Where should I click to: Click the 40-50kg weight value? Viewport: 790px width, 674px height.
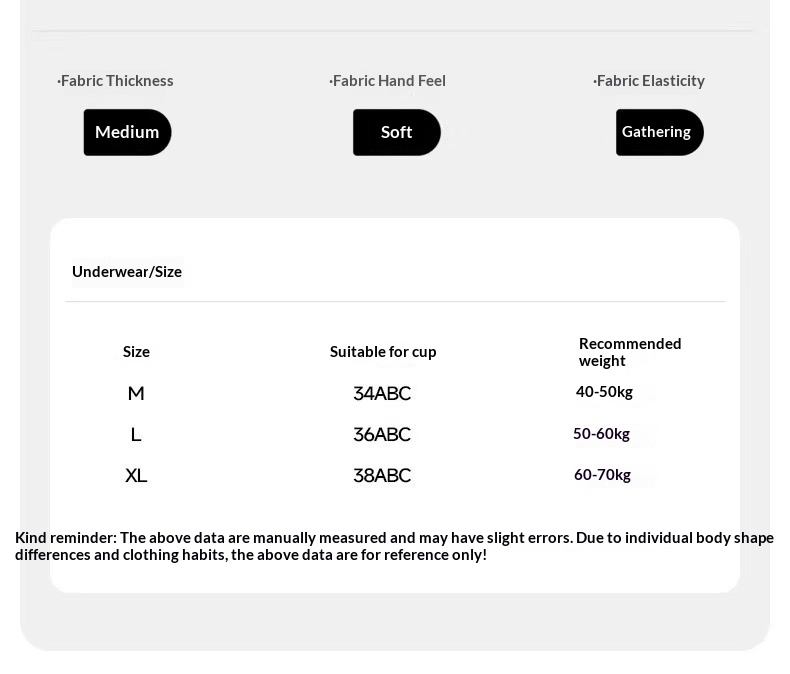point(604,392)
